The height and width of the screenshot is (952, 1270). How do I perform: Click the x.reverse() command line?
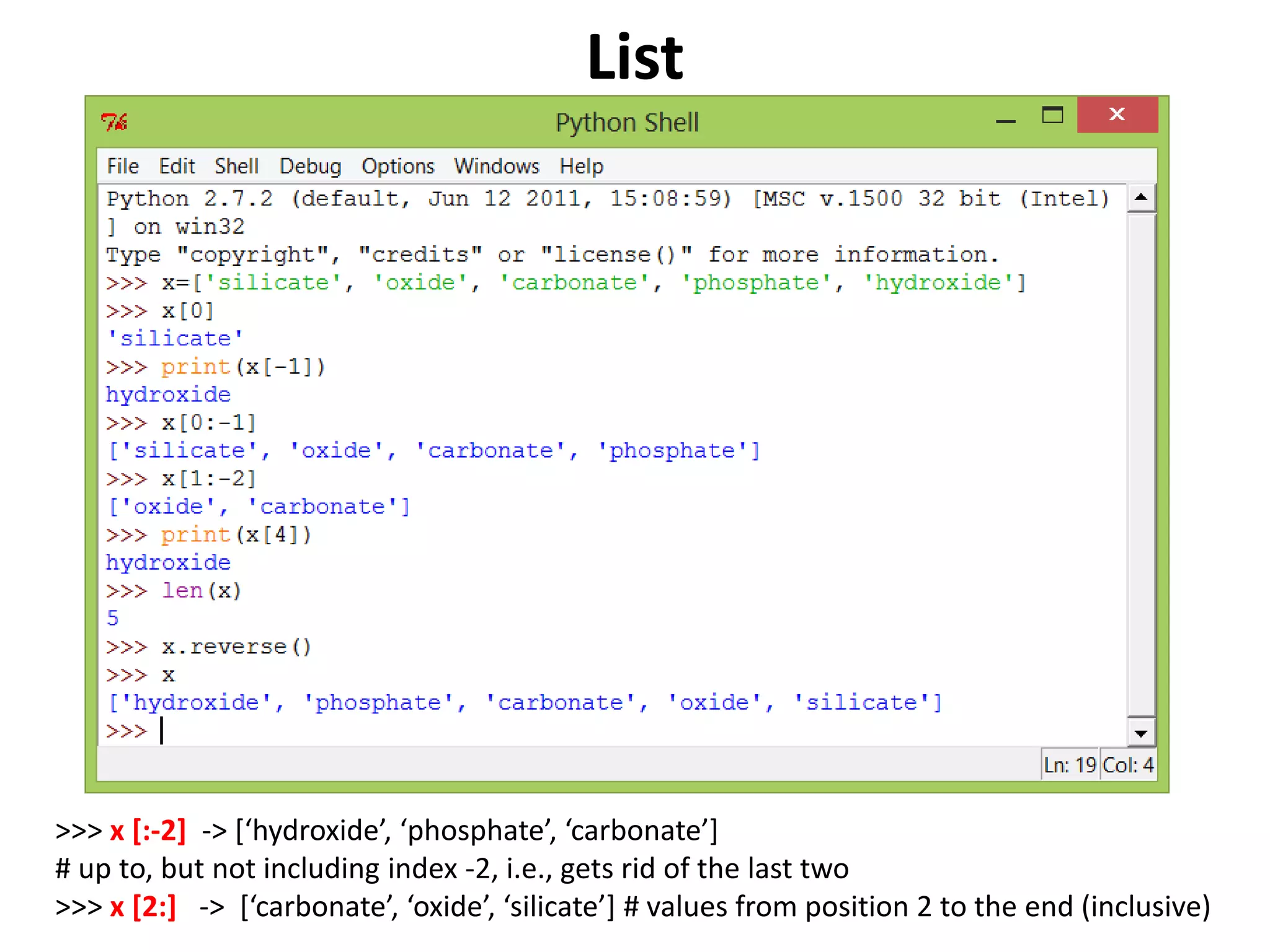point(236,647)
